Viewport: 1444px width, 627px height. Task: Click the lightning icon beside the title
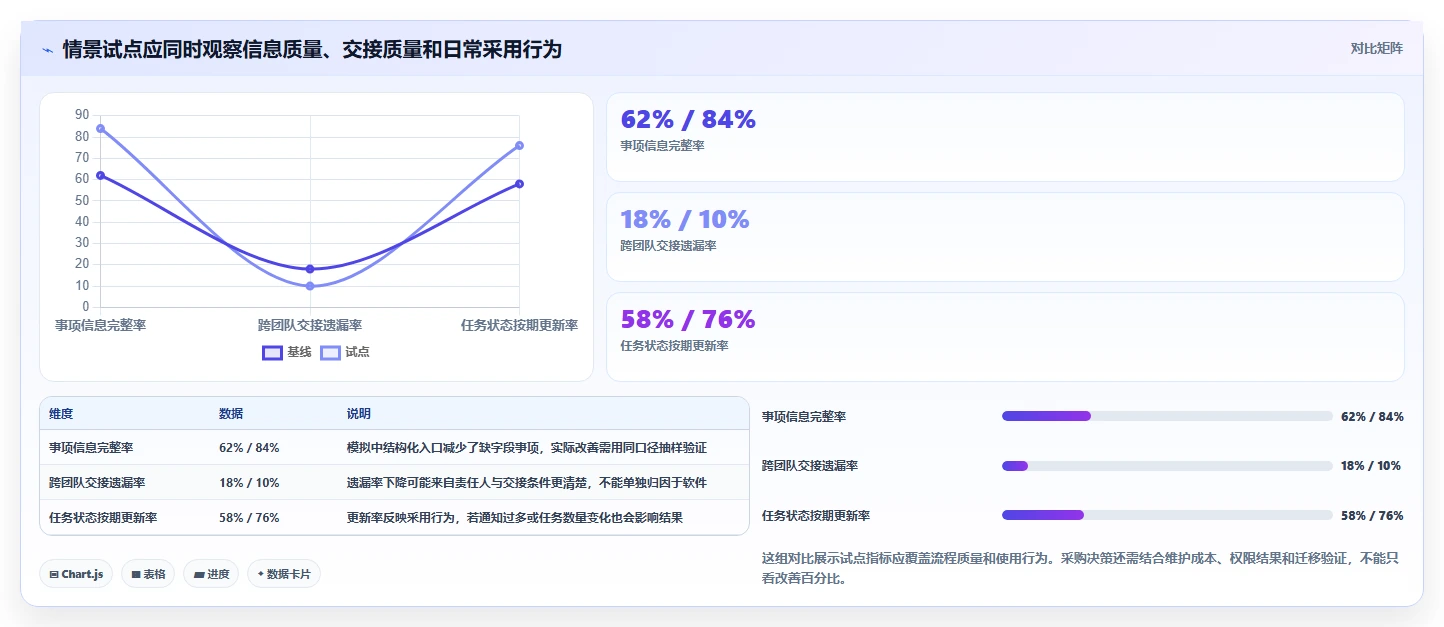pyautogui.click(x=47, y=50)
